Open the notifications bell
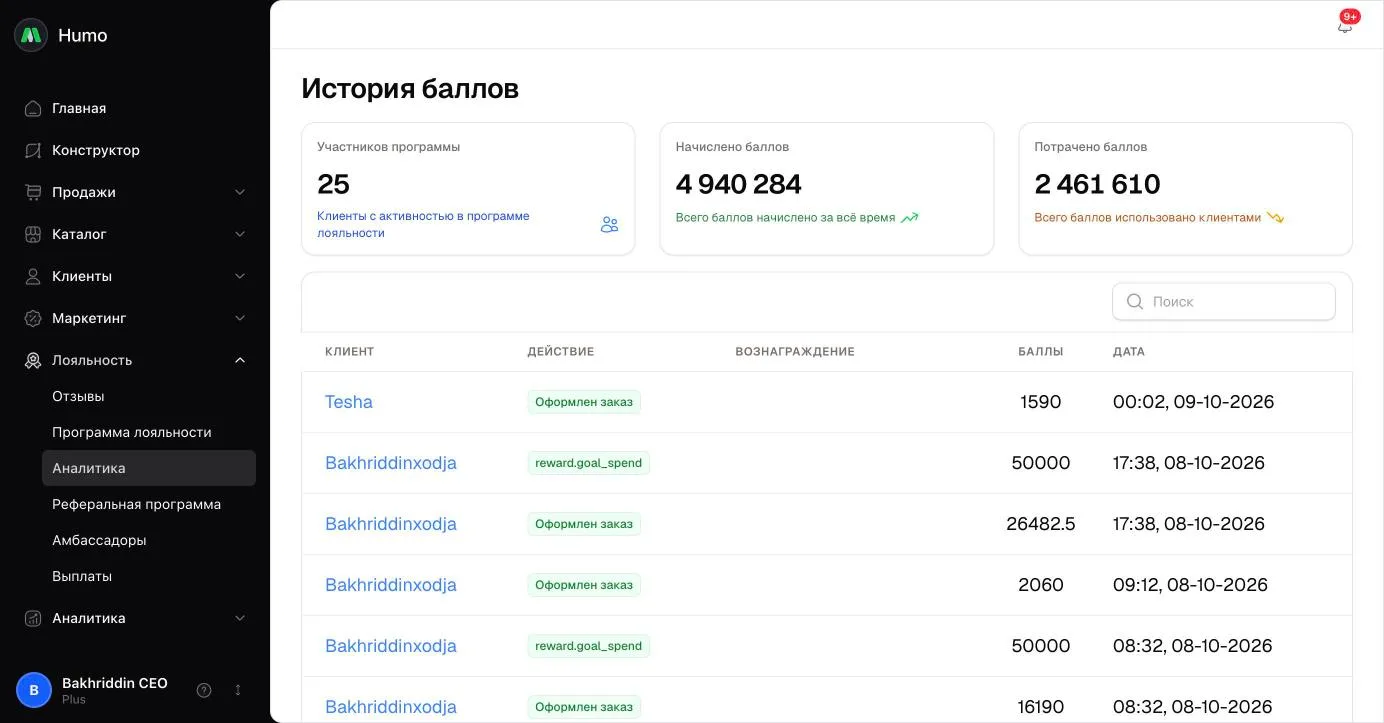This screenshot has height=723, width=1384. click(1345, 26)
